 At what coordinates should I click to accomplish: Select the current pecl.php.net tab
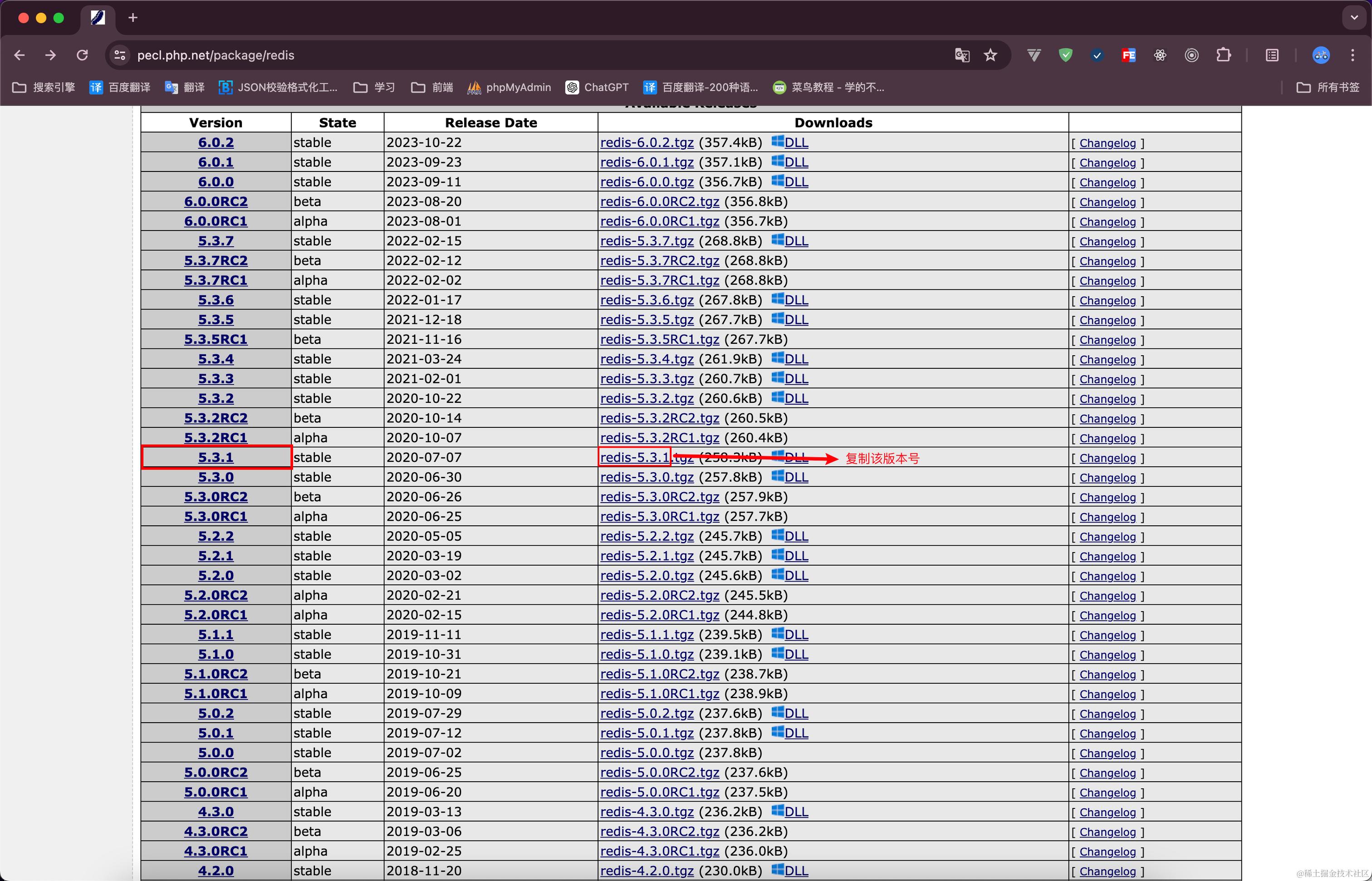pyautogui.click(x=98, y=18)
